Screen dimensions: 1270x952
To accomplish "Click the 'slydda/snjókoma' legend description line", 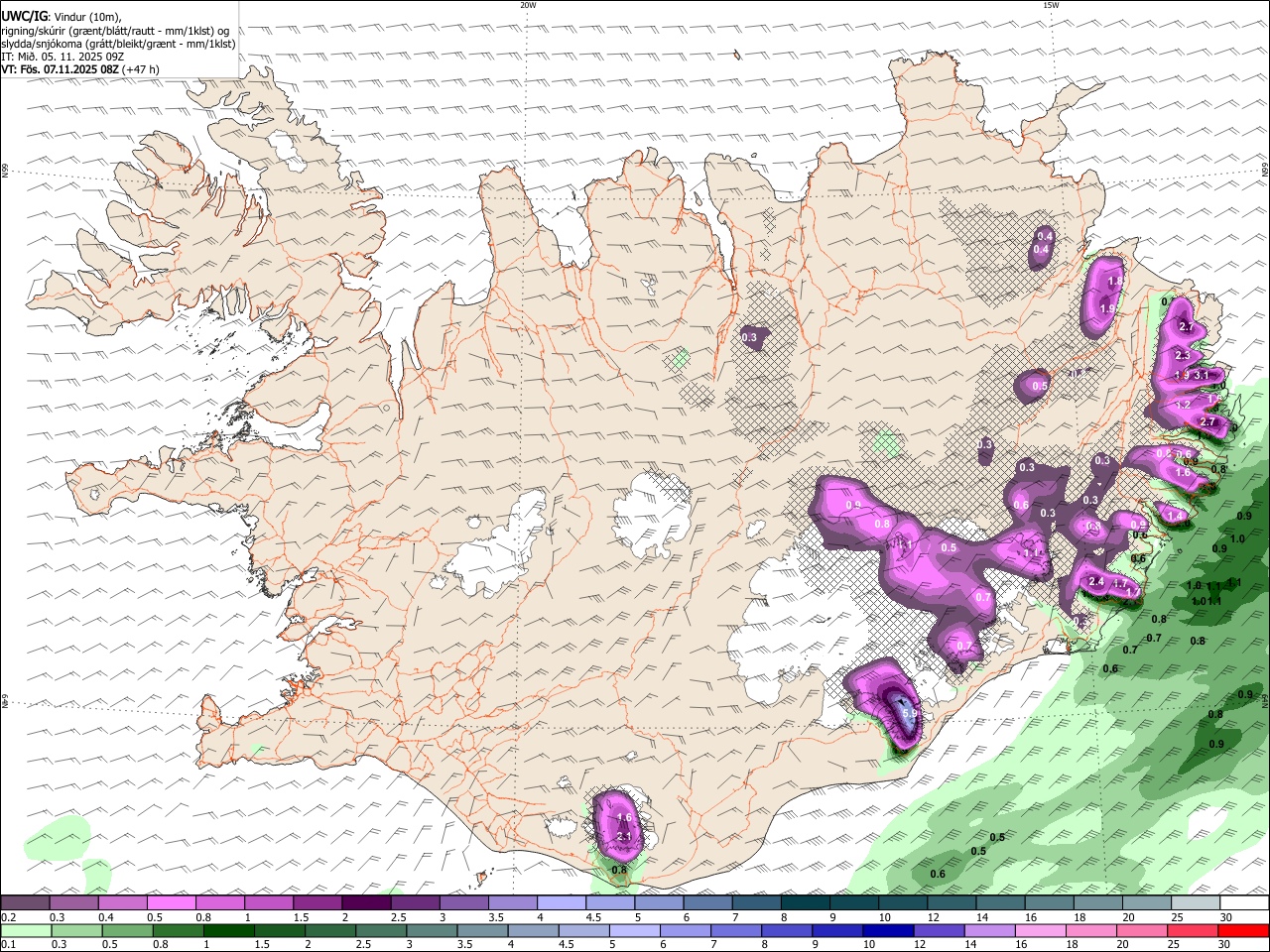I will (x=118, y=44).
